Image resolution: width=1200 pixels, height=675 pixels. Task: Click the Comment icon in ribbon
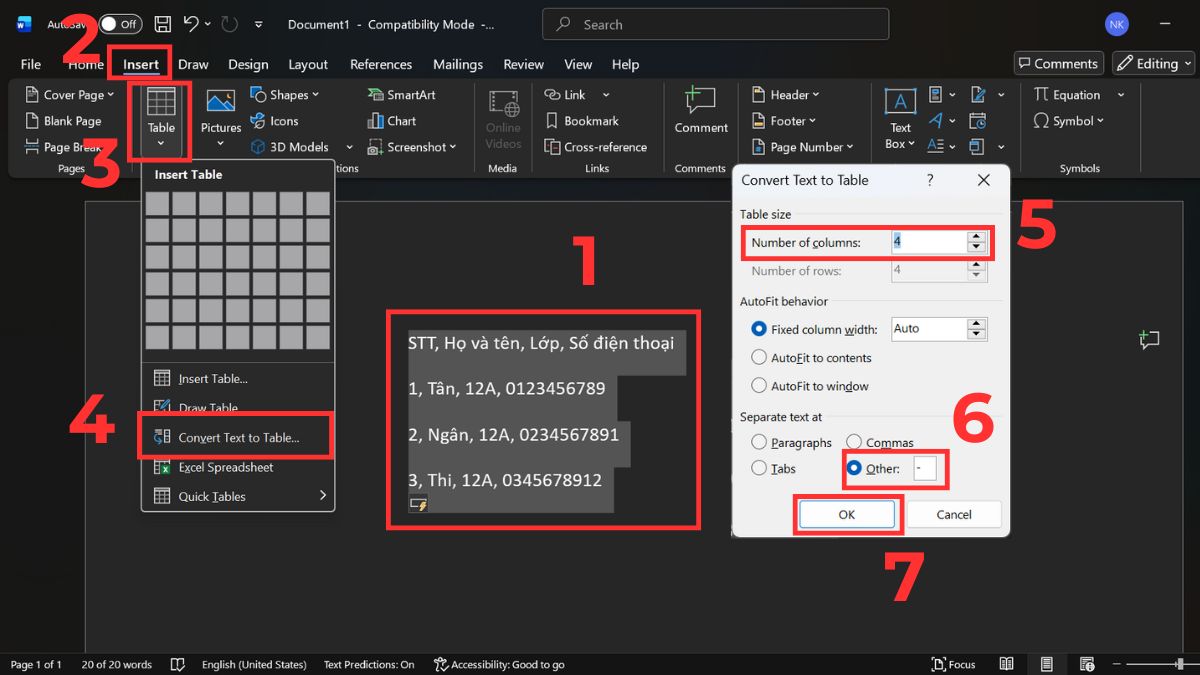click(x=701, y=103)
